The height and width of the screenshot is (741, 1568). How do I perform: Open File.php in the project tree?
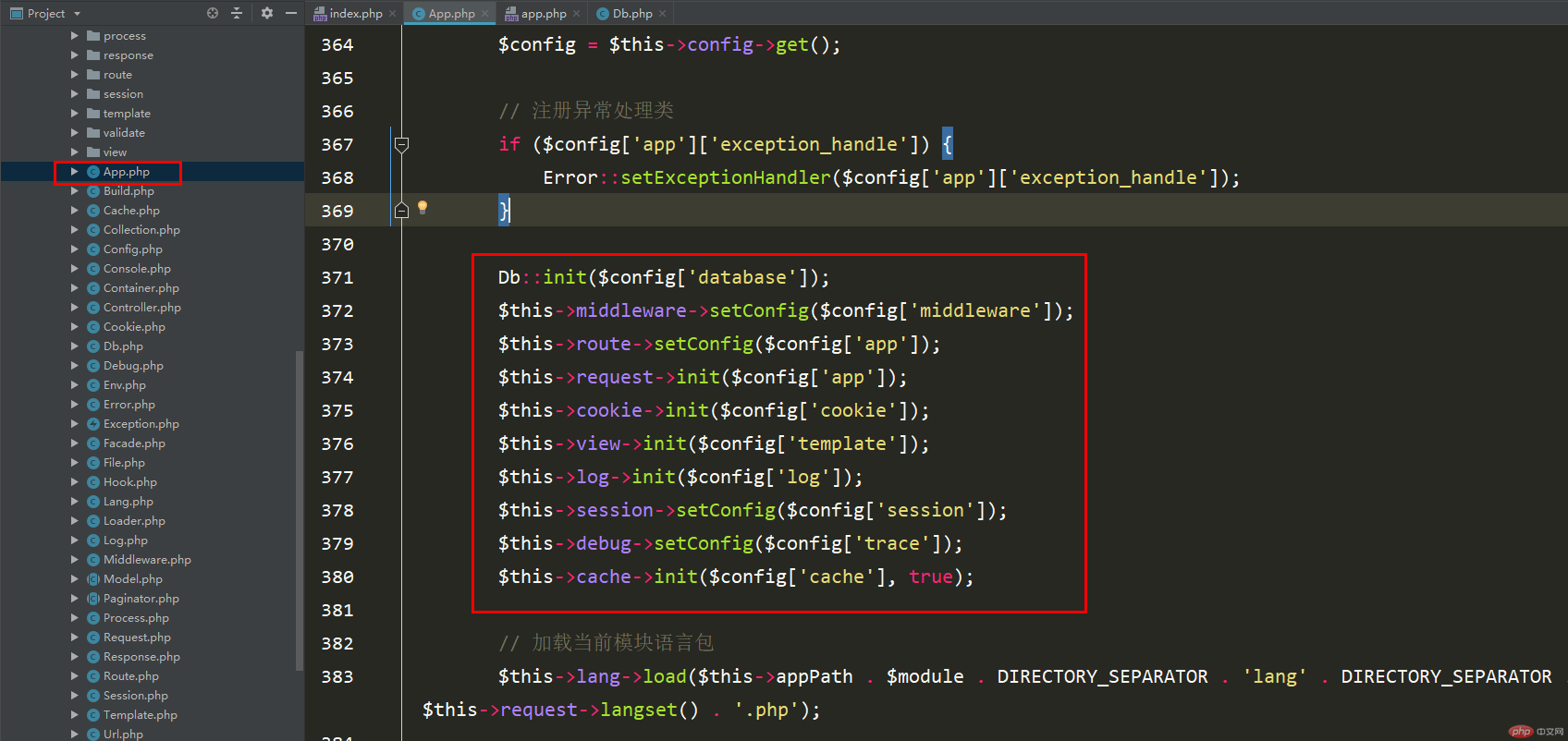[124, 463]
